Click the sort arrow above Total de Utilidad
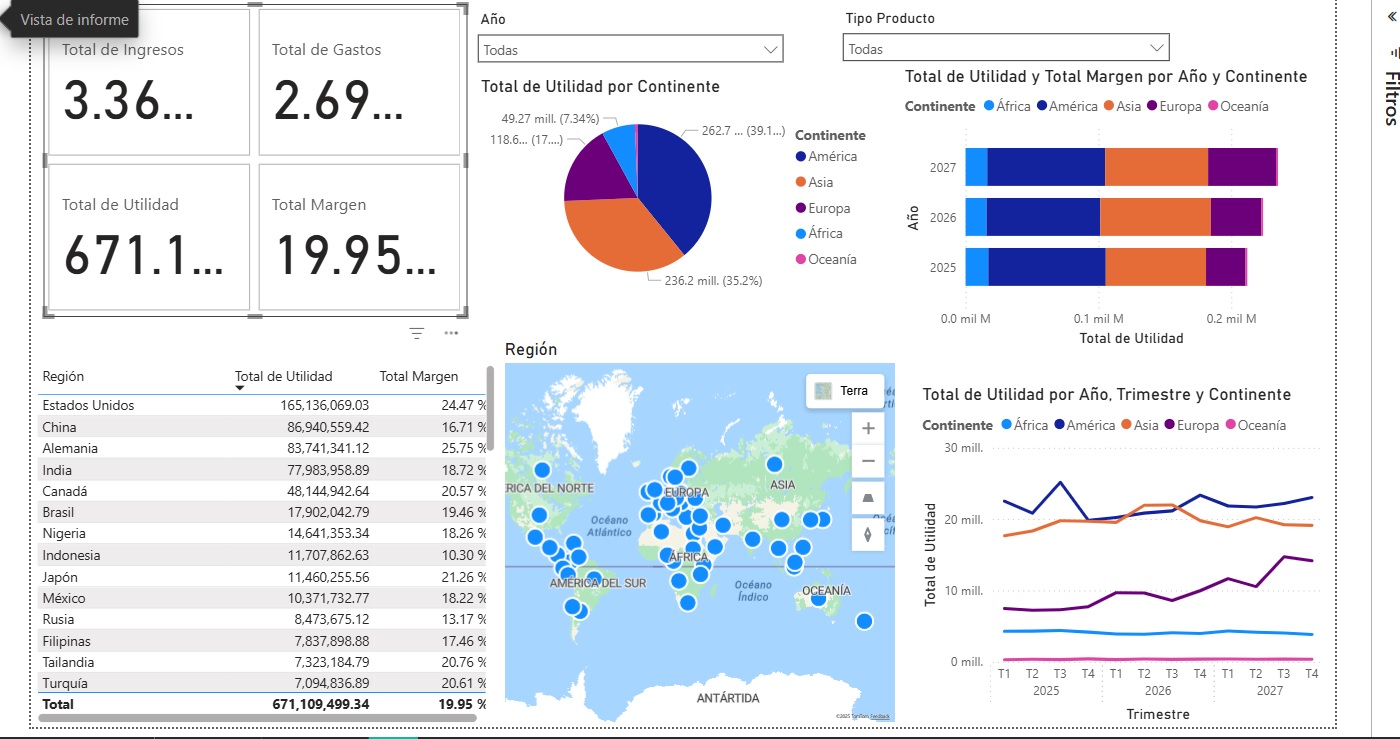 coord(240,388)
